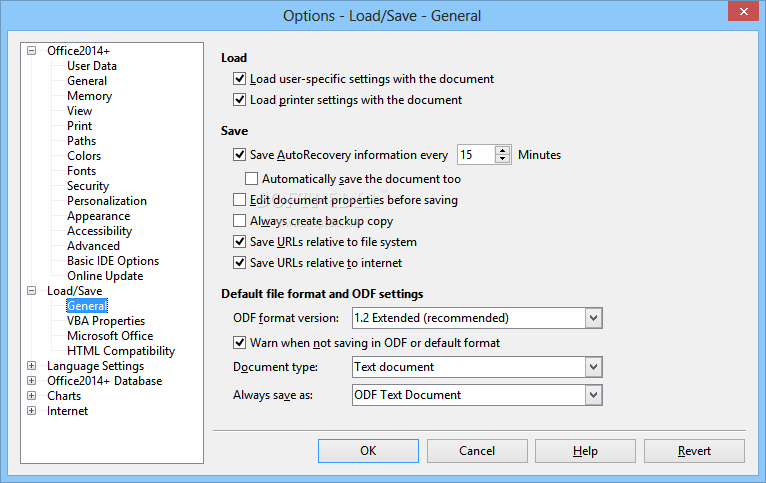Select Basic IDE Options entry
The width and height of the screenshot is (766, 483).
tap(113, 261)
